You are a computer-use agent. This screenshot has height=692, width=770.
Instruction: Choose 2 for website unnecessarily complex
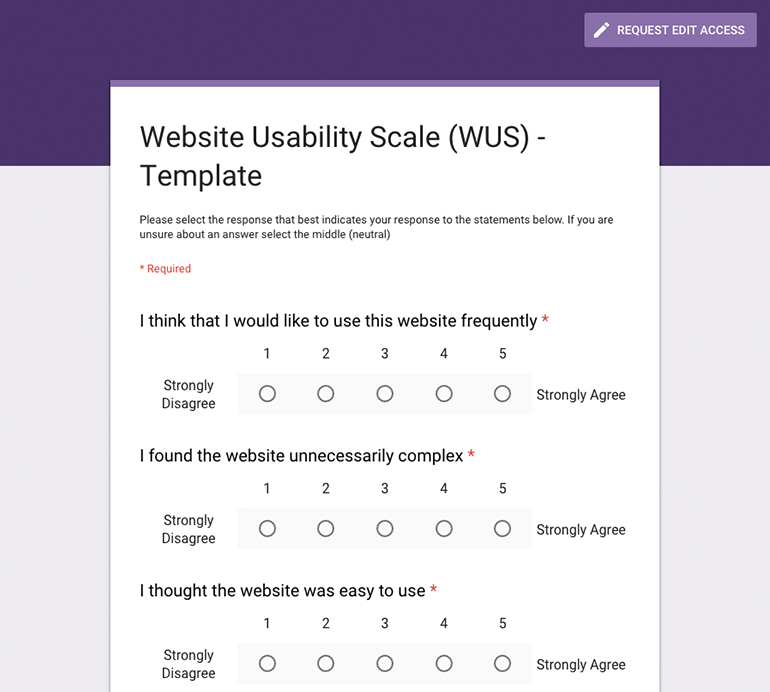tap(326, 528)
